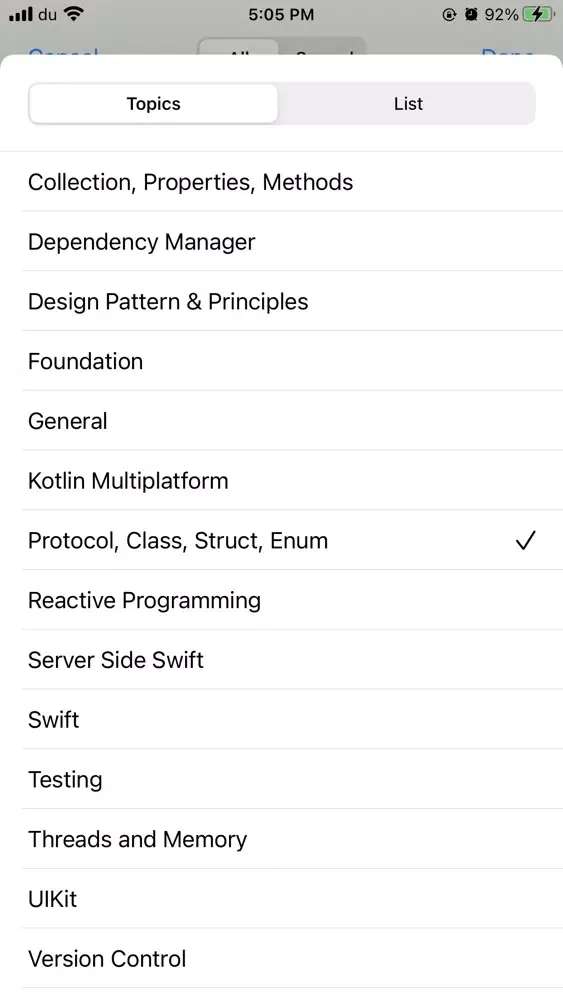Select the UIKit topic
The width and height of the screenshot is (563, 1000).
pos(281,899)
